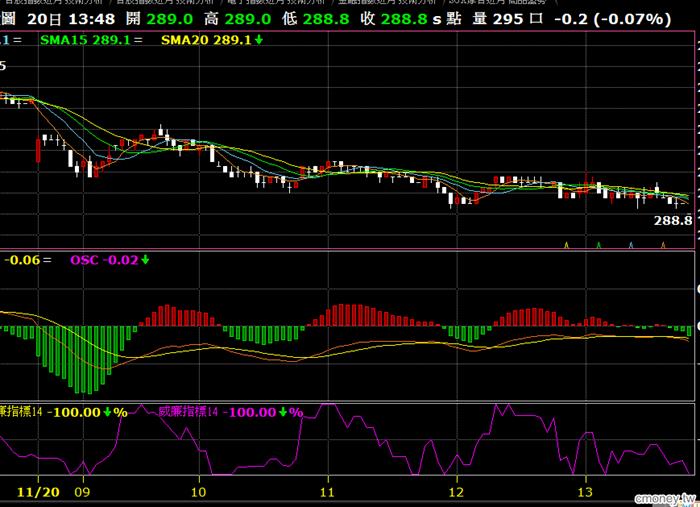Click the down arrow beside magenta -100.00
Image resolution: width=700 pixels, height=507 pixels.
pyautogui.click(x=284, y=412)
